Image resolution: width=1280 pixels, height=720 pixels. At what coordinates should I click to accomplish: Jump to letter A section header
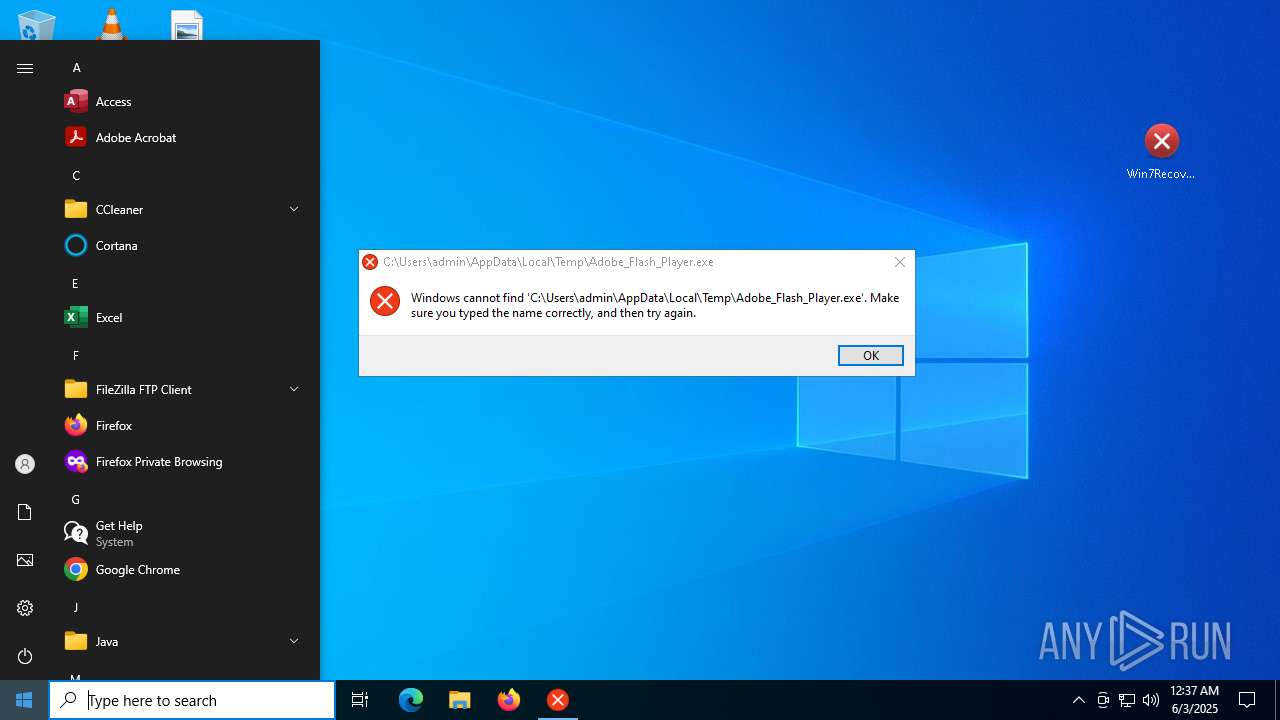click(76, 67)
